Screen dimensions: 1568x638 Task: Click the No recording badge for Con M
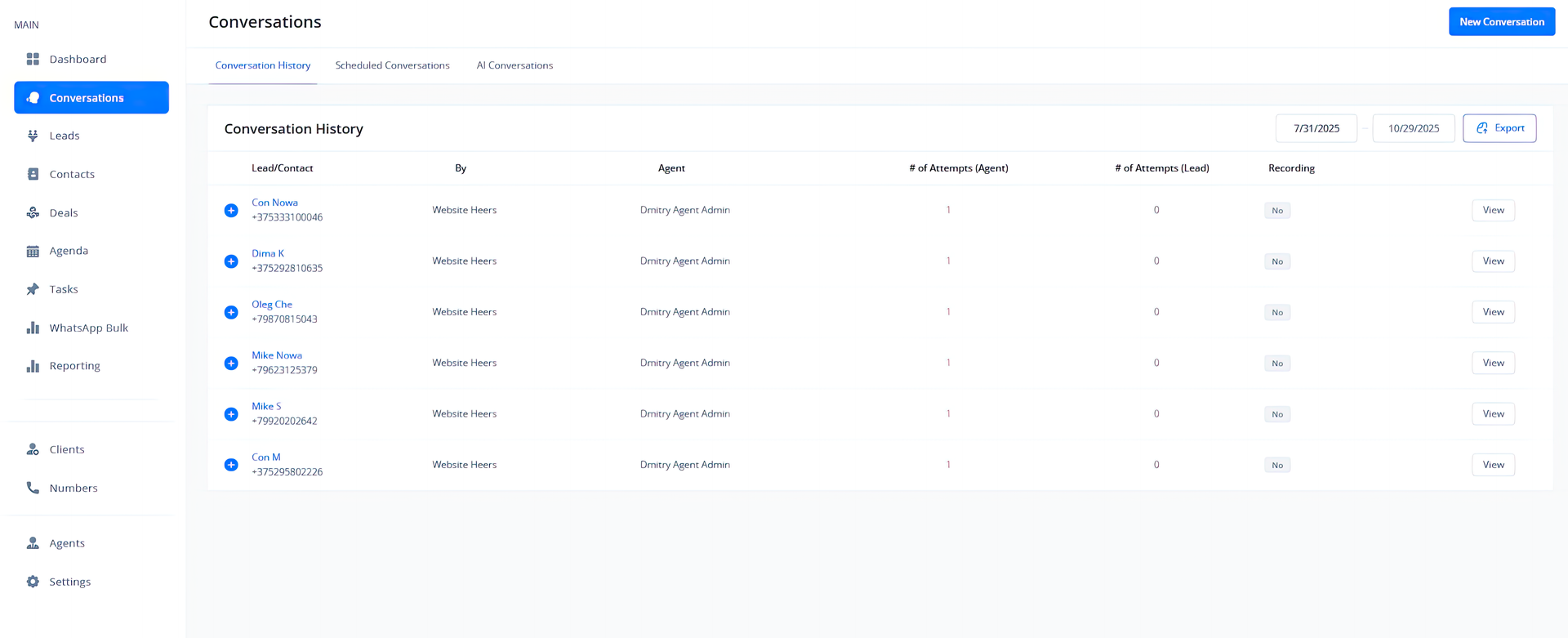click(x=1277, y=466)
